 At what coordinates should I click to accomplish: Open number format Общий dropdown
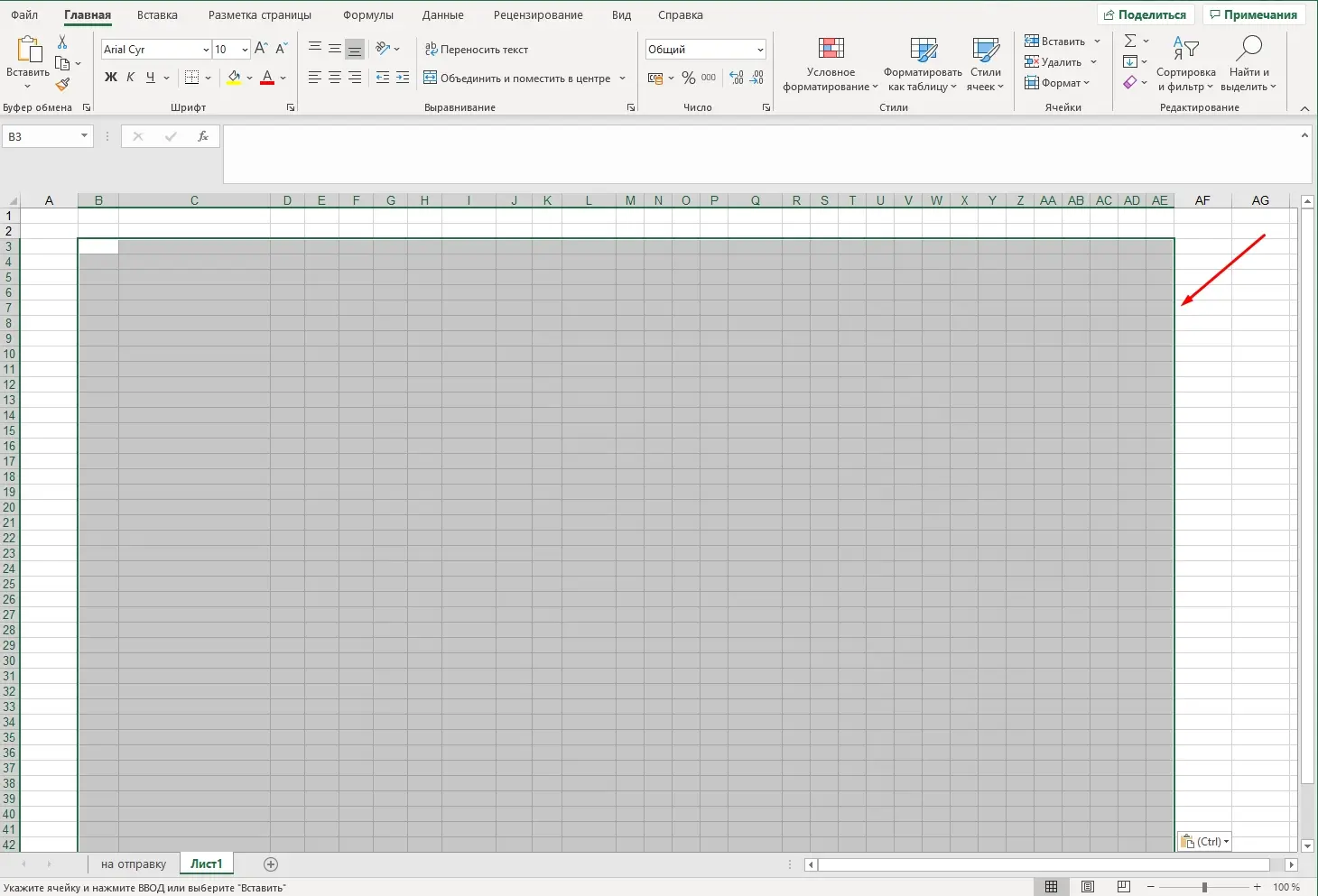click(x=760, y=50)
